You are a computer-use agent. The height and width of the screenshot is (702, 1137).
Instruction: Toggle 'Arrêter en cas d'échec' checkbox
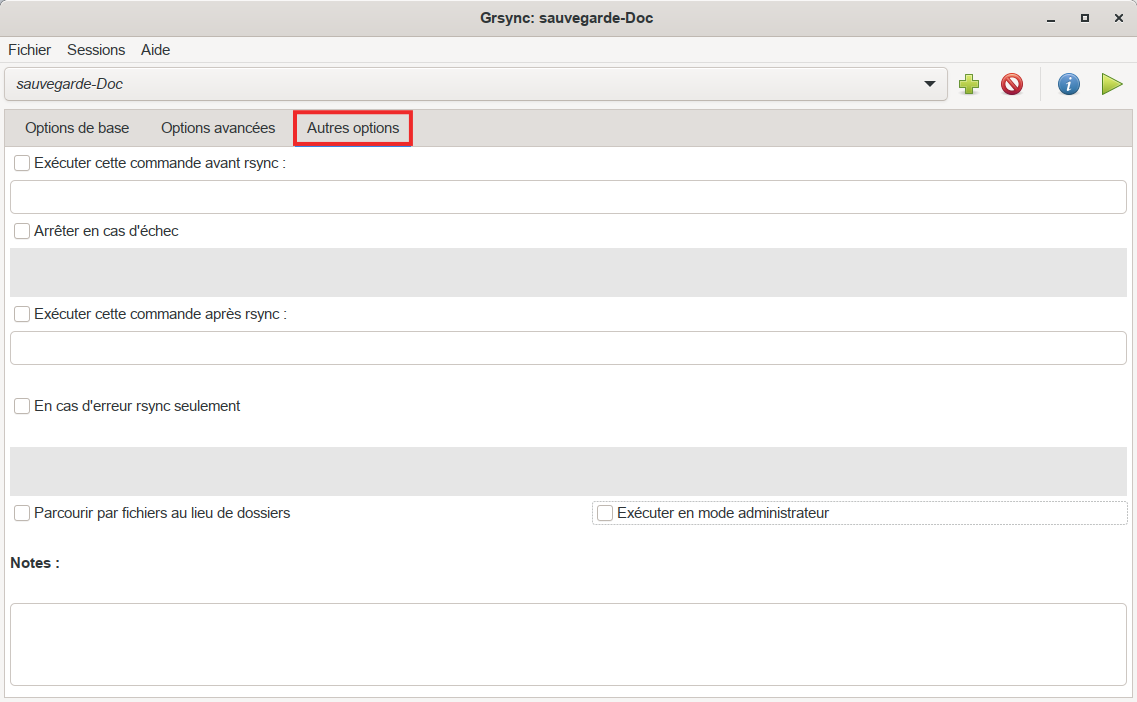[22, 231]
